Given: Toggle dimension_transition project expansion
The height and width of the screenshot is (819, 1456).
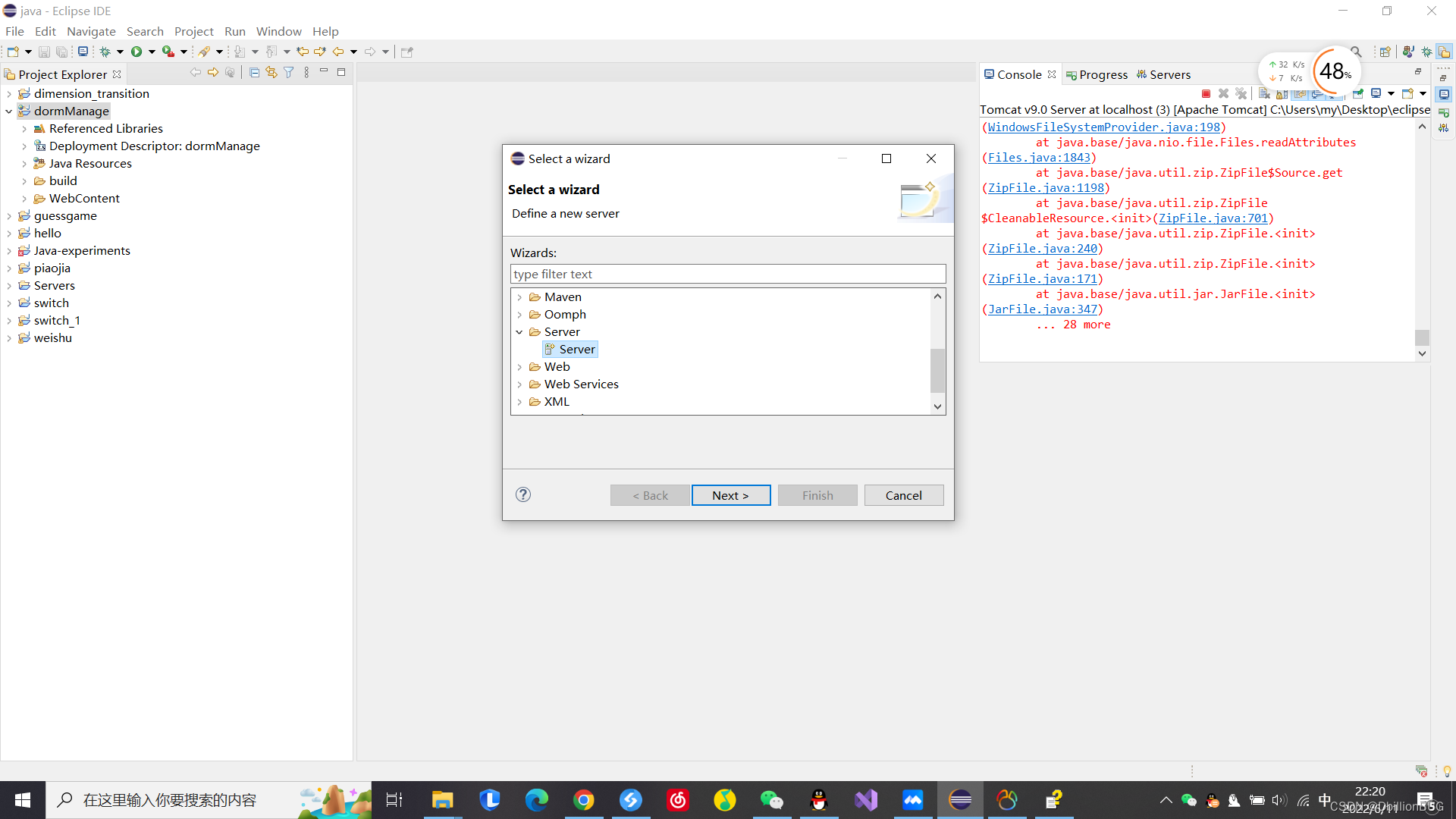Looking at the screenshot, I should 10,93.
